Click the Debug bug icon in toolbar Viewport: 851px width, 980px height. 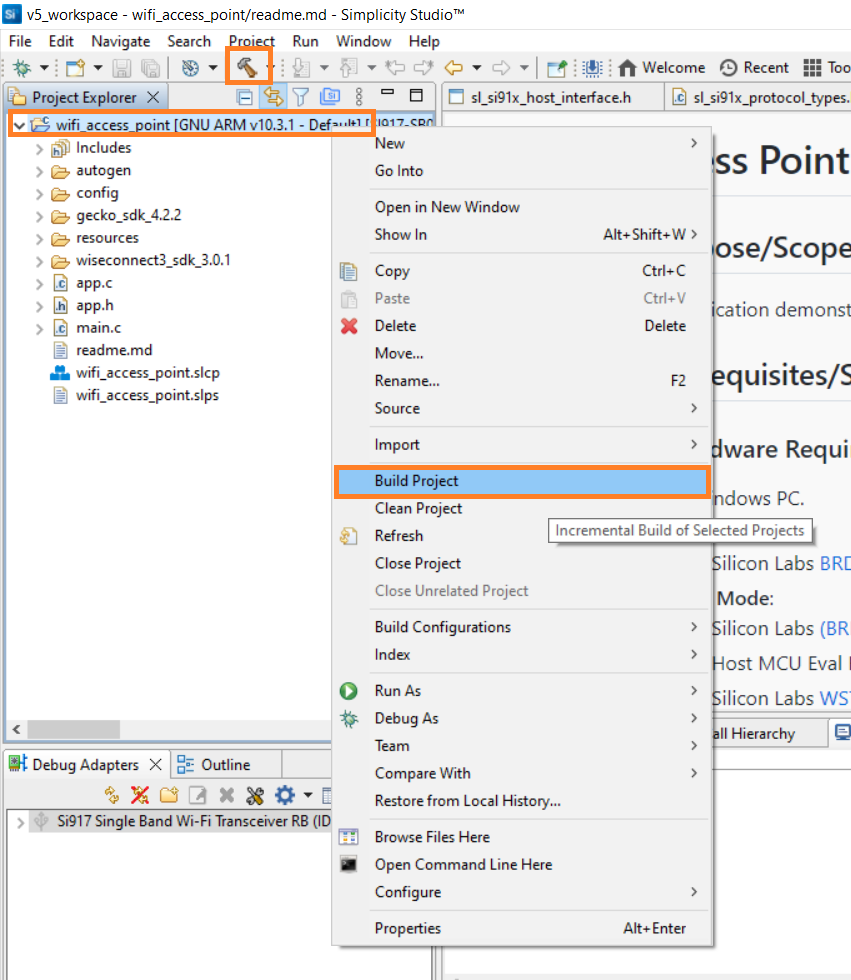[21, 68]
